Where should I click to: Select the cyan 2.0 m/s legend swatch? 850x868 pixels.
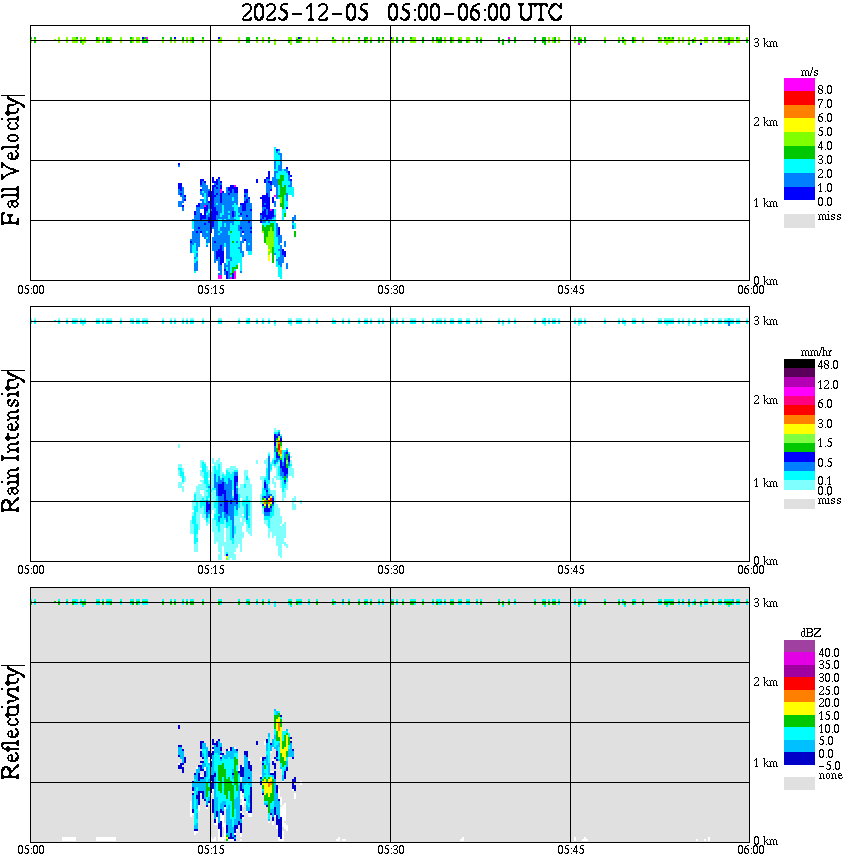coord(799,167)
